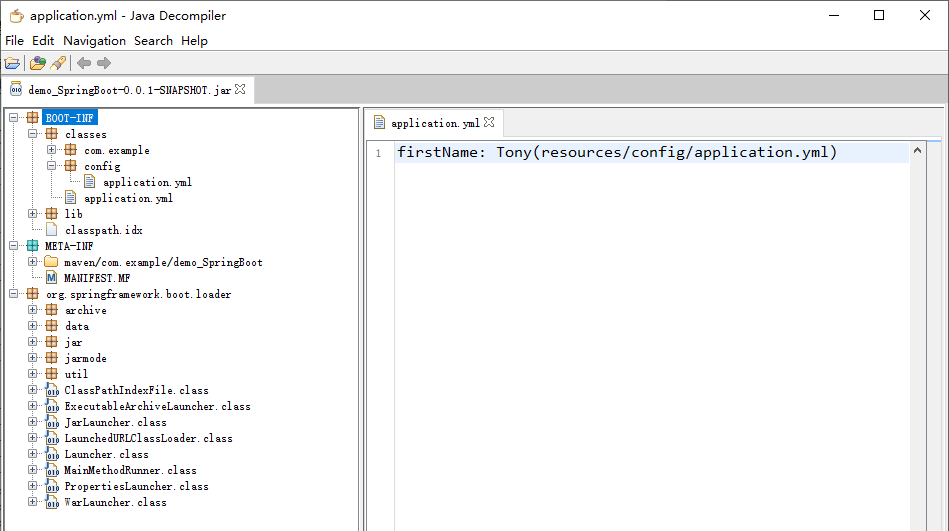Close the demo_SpringBoot jar tab
The height and width of the screenshot is (531, 949).
240,89
